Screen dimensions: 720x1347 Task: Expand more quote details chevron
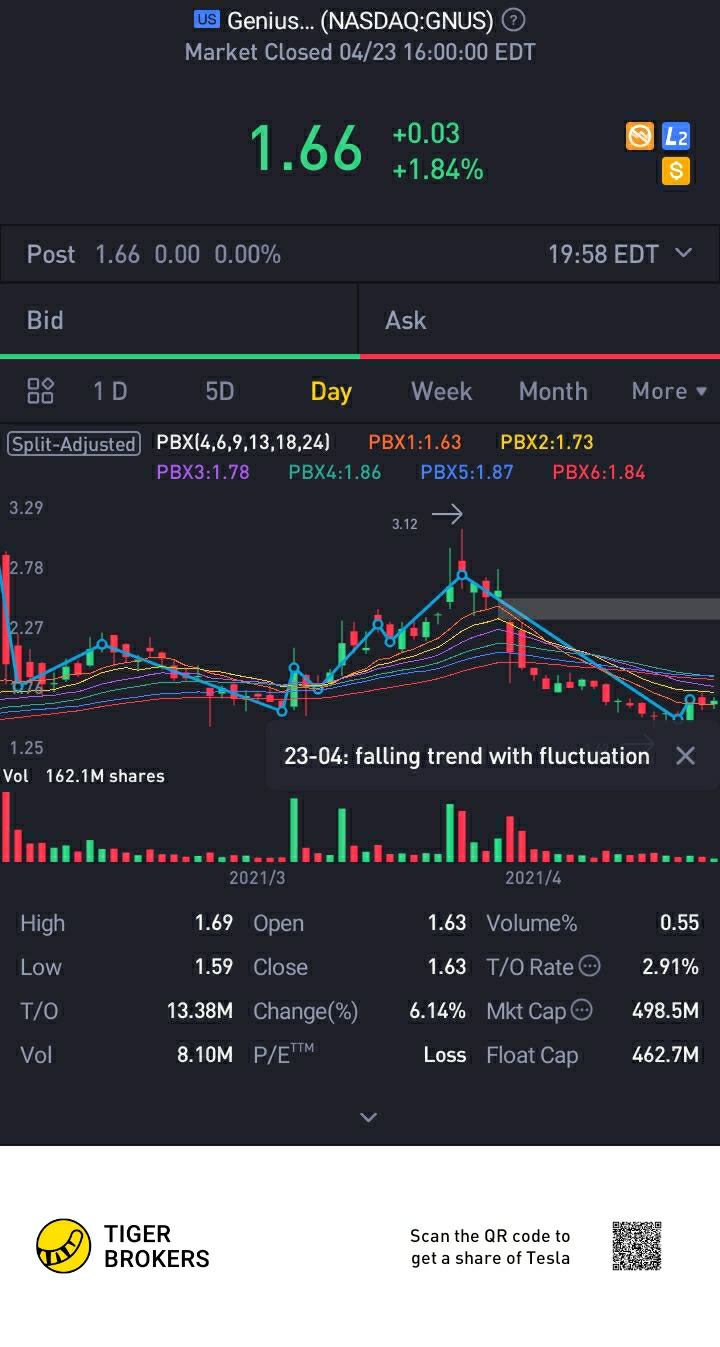click(368, 1117)
